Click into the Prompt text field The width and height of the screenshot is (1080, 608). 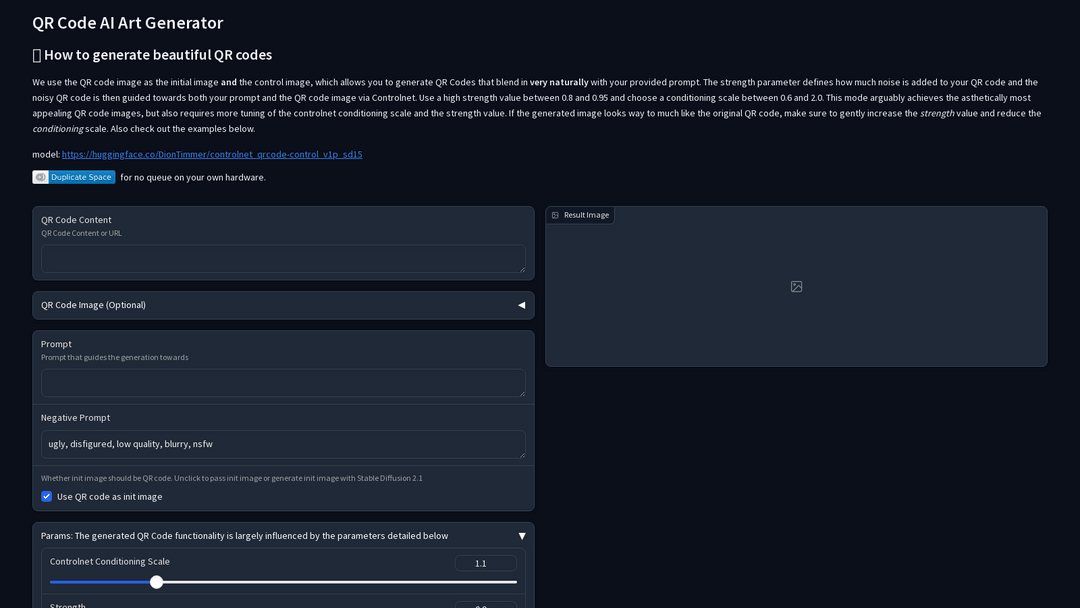tap(282, 382)
